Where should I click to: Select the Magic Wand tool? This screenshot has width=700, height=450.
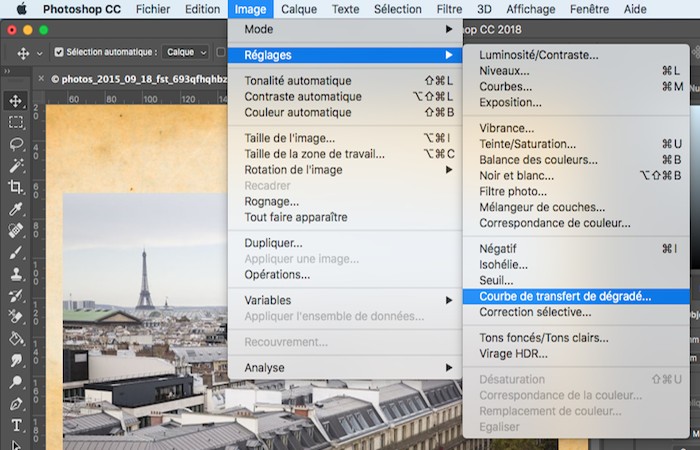click(16, 166)
